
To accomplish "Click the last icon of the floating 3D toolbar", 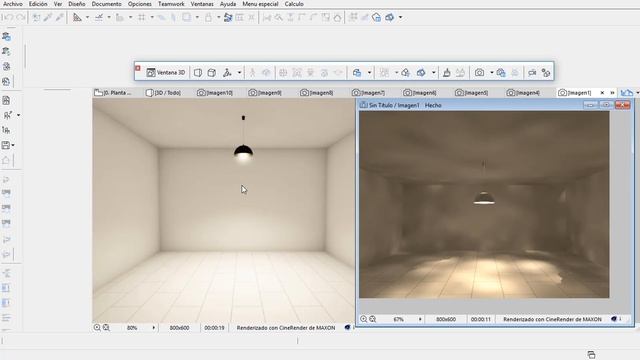I will point(546,73).
